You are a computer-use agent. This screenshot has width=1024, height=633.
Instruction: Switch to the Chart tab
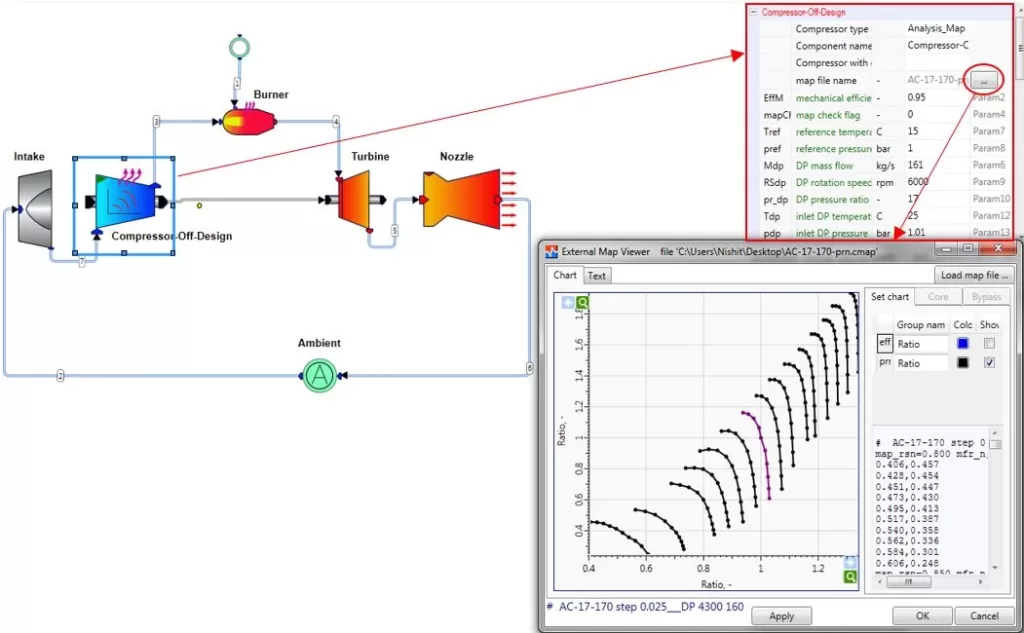565,275
